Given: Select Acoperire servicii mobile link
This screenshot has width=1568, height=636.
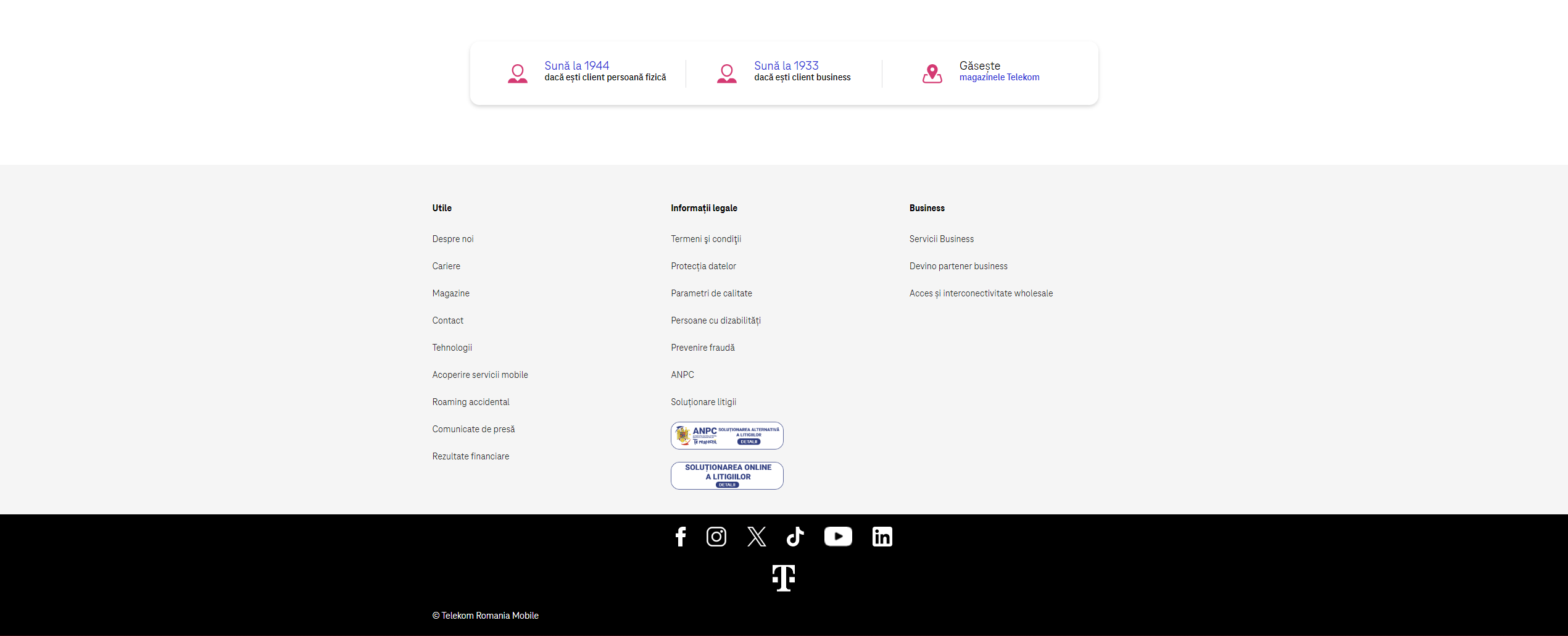Looking at the screenshot, I should click(479, 375).
